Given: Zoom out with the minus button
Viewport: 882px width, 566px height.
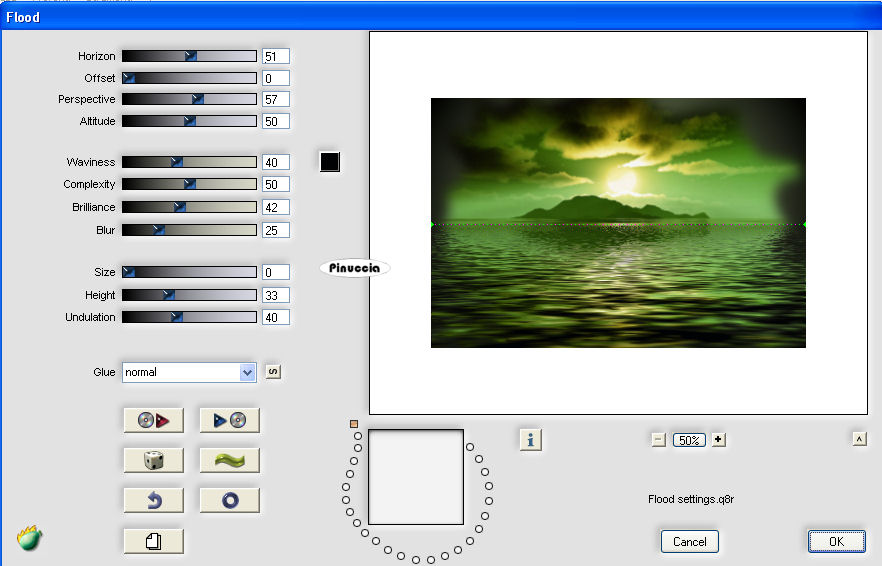Looking at the screenshot, I should (659, 440).
